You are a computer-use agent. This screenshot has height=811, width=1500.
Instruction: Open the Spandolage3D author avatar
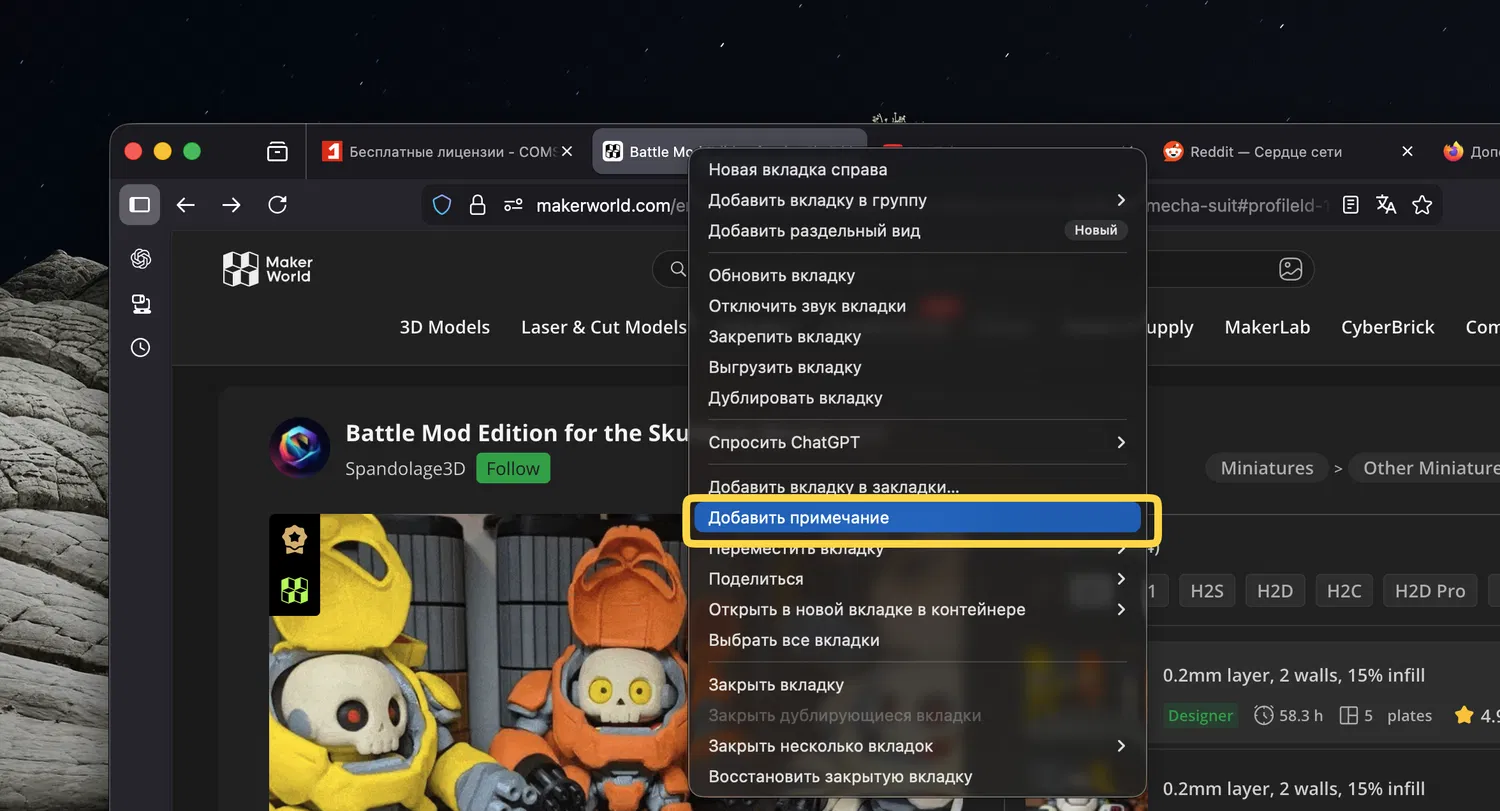pos(299,447)
